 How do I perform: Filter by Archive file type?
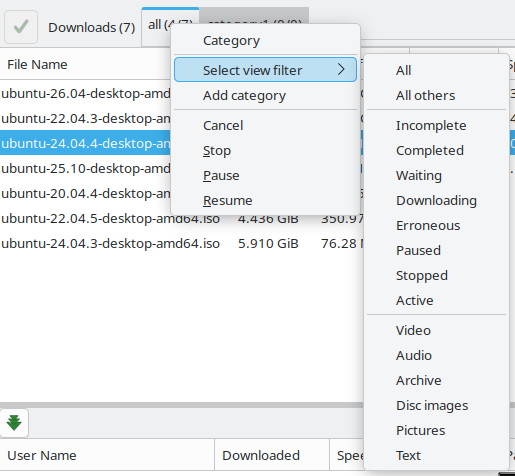click(x=436, y=381)
